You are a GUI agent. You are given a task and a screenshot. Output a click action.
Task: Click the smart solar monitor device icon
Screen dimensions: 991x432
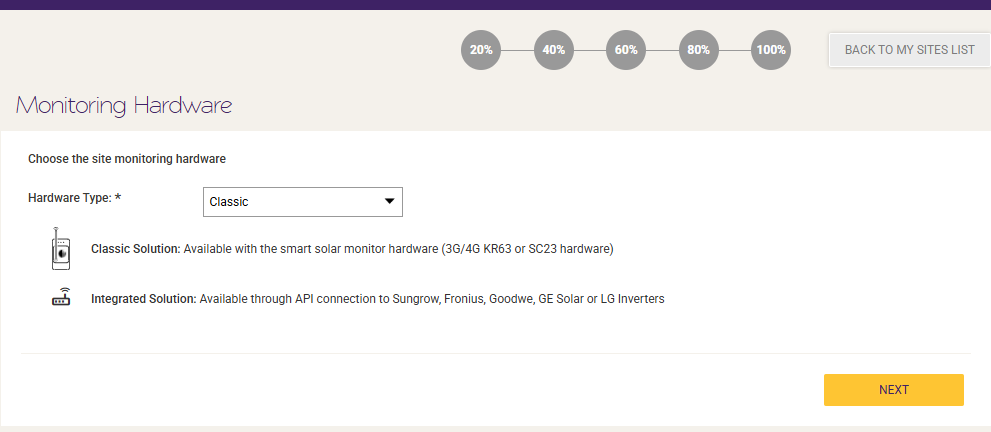pyautogui.click(x=61, y=249)
